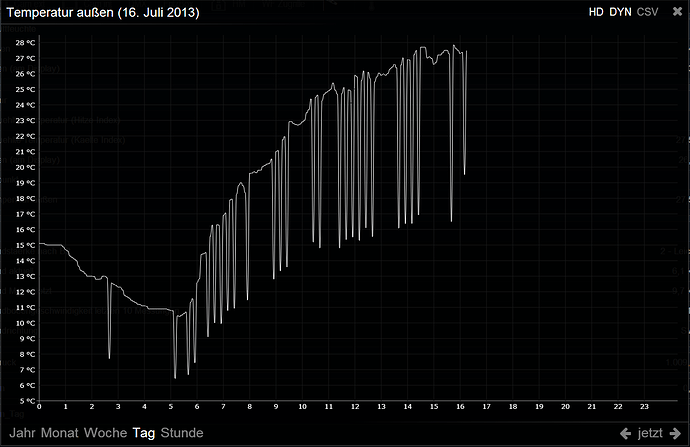Toggle DYN dynamic scaling
Image resolution: width=690 pixels, height=447 pixels.
click(620, 12)
